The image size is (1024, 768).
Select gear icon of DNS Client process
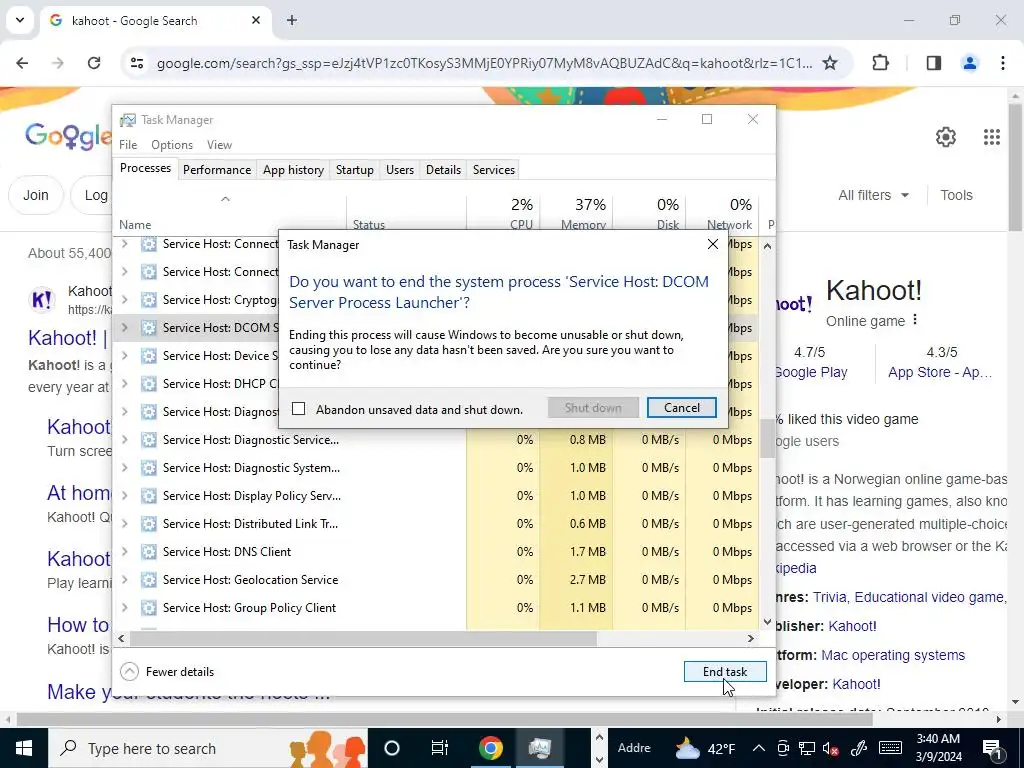149,552
